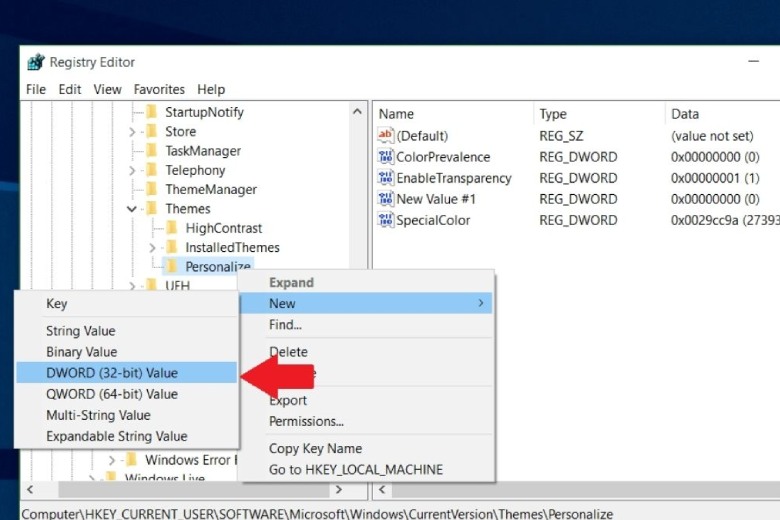Select Copy Key Name
The height and width of the screenshot is (520, 780).
click(366, 448)
